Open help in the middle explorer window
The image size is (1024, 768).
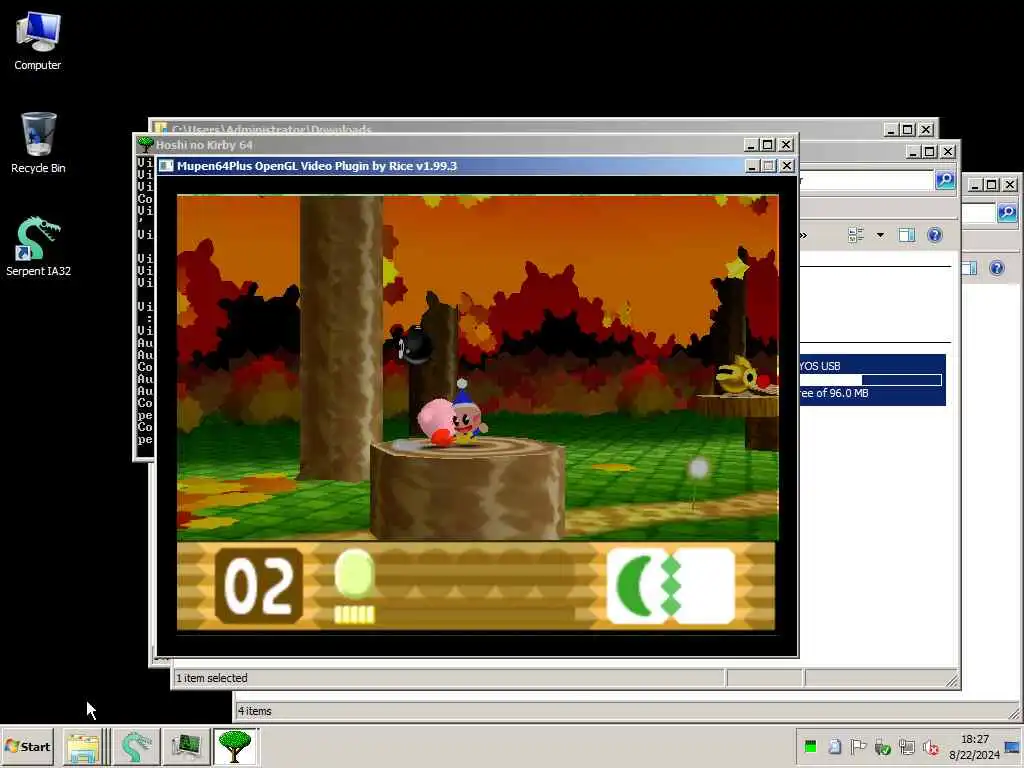coord(935,235)
